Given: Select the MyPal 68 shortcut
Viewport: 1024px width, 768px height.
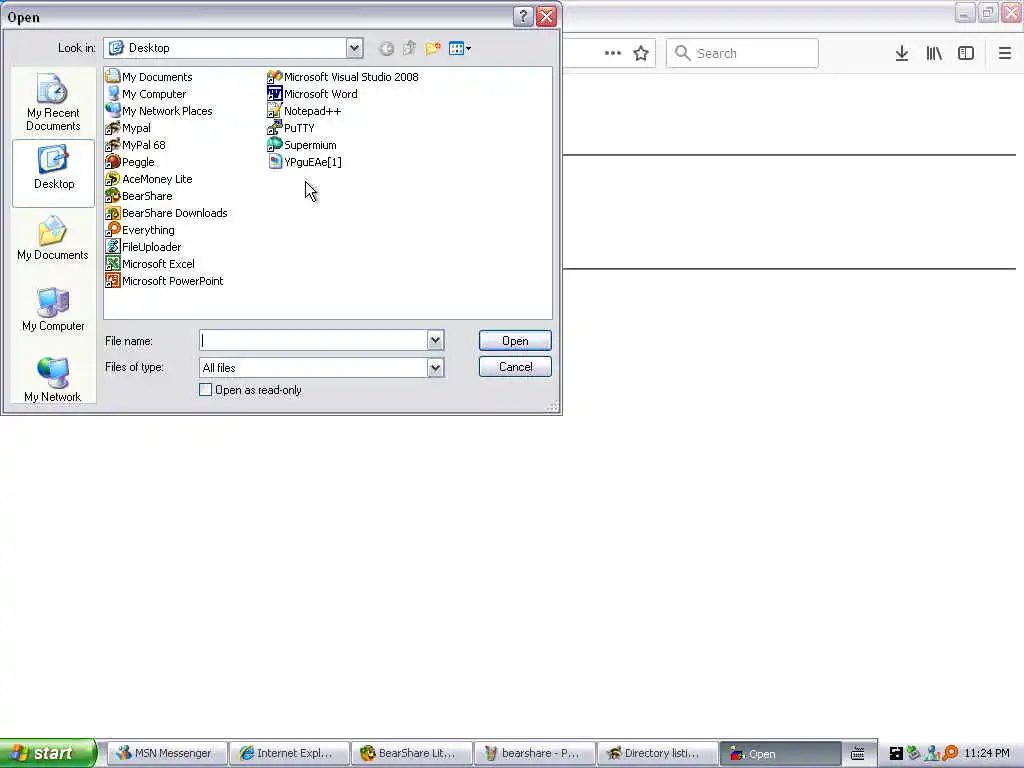Looking at the screenshot, I should pyautogui.click(x=136, y=145).
